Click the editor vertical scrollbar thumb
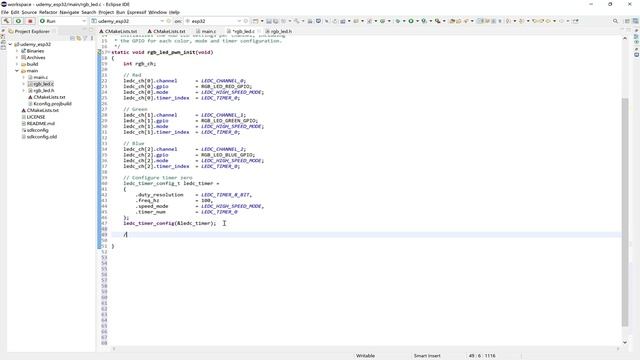 coord(625,212)
